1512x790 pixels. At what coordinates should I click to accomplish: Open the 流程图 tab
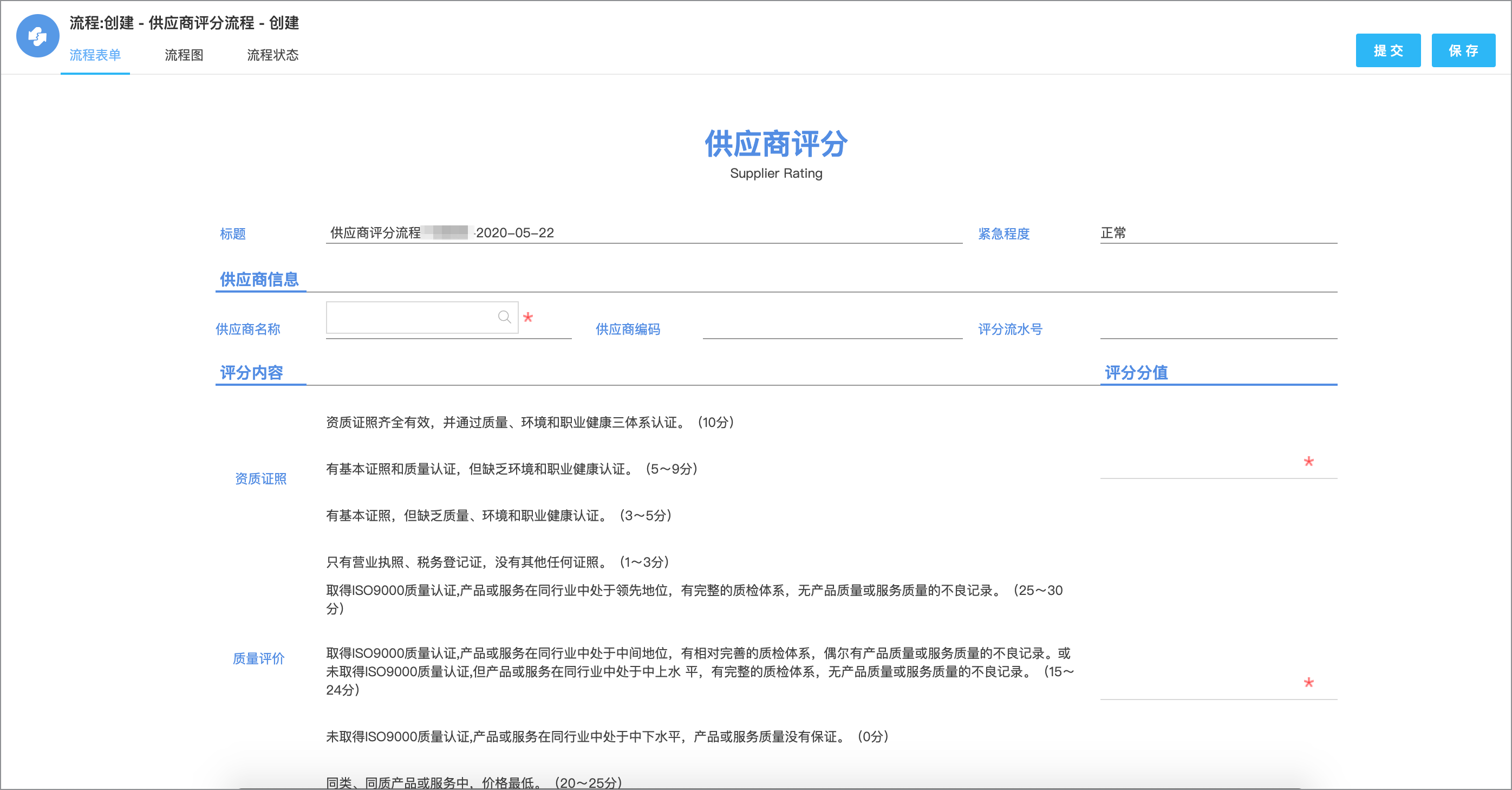184,55
